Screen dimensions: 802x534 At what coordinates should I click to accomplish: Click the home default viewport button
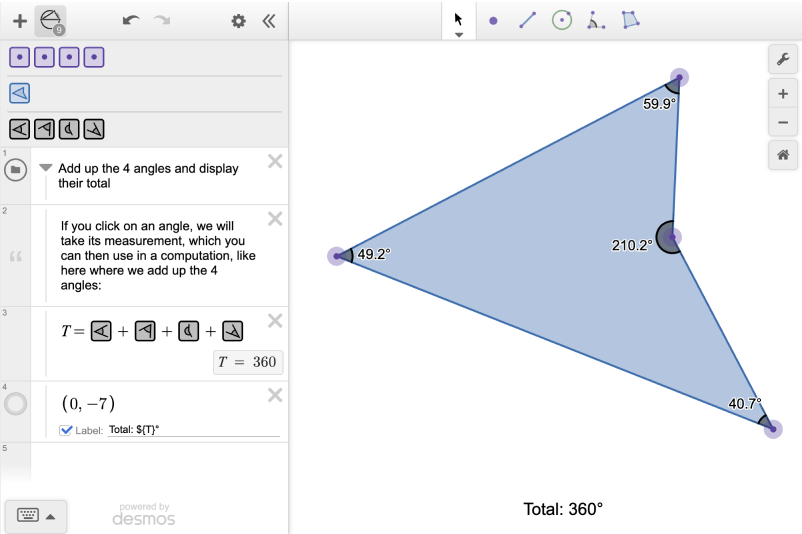(x=783, y=155)
